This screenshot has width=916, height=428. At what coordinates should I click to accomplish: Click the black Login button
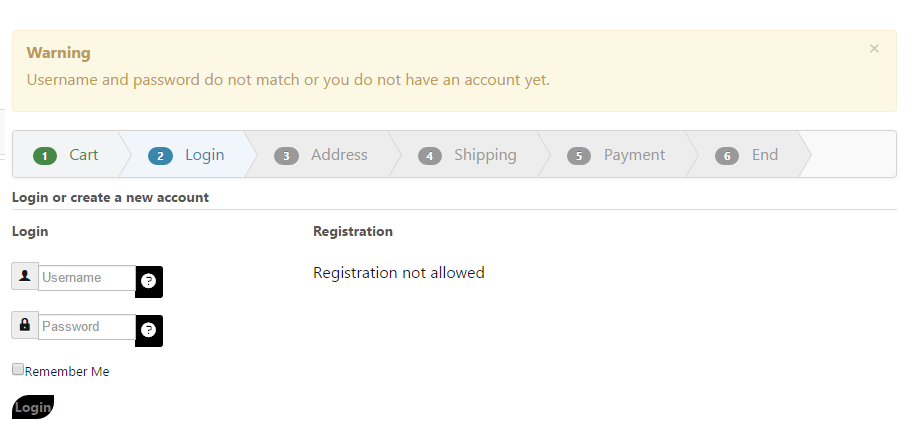[33, 407]
